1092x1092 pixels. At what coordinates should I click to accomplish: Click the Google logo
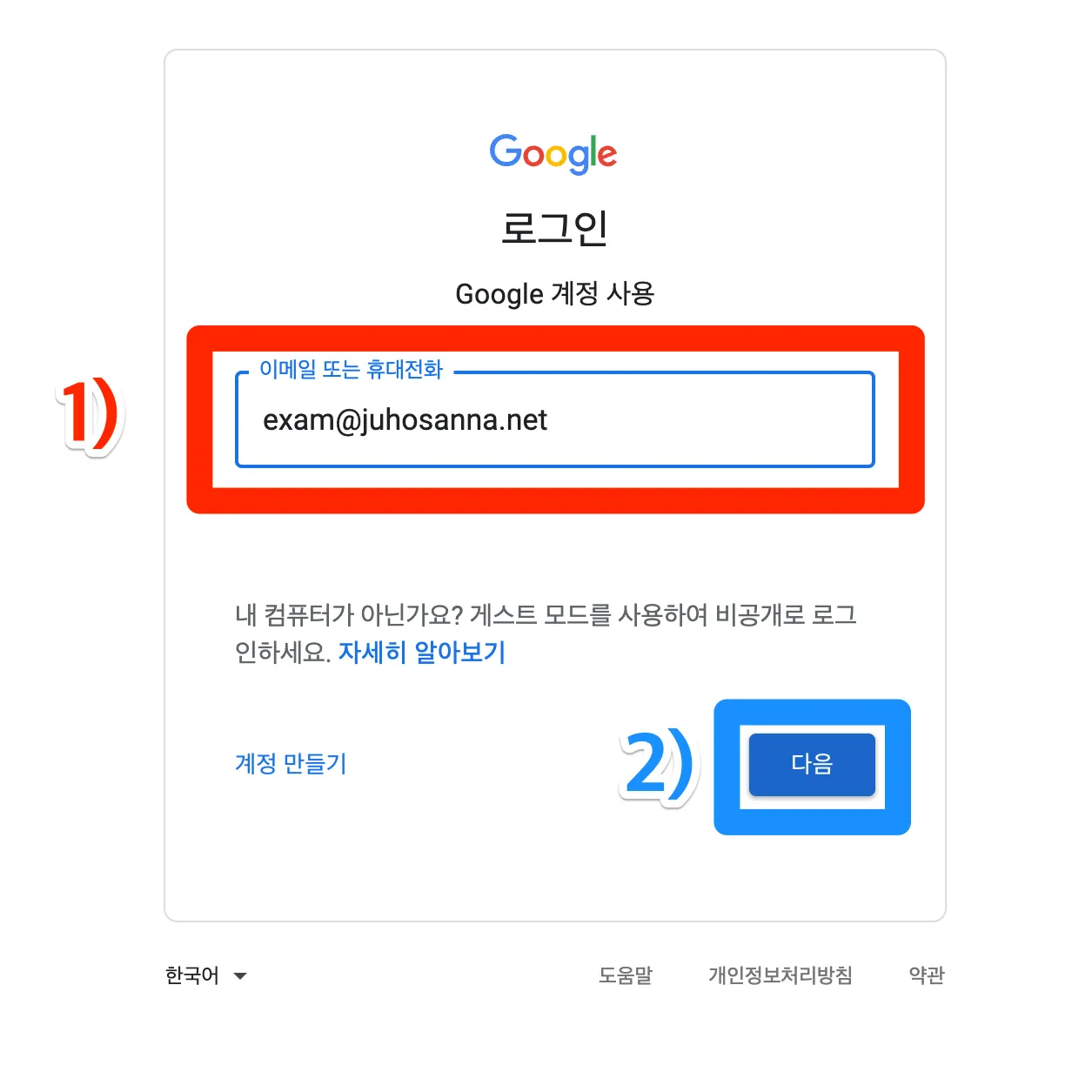point(553,154)
